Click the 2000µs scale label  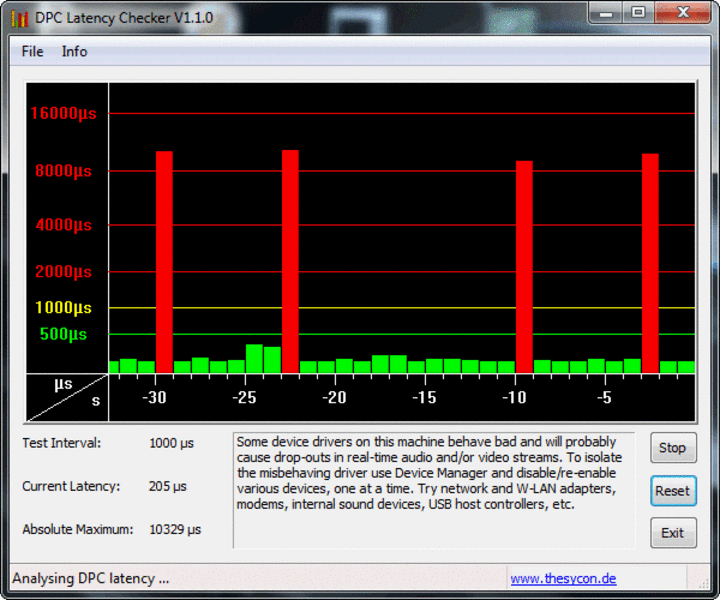pos(63,271)
